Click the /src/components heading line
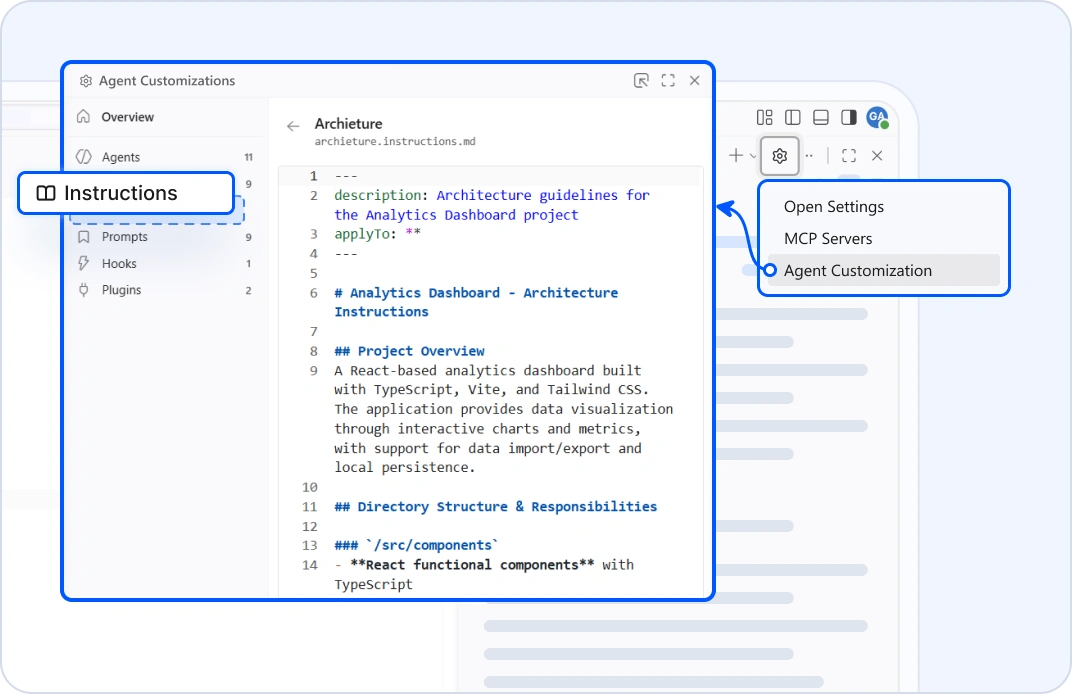The height and width of the screenshot is (694, 1072). click(x=416, y=546)
